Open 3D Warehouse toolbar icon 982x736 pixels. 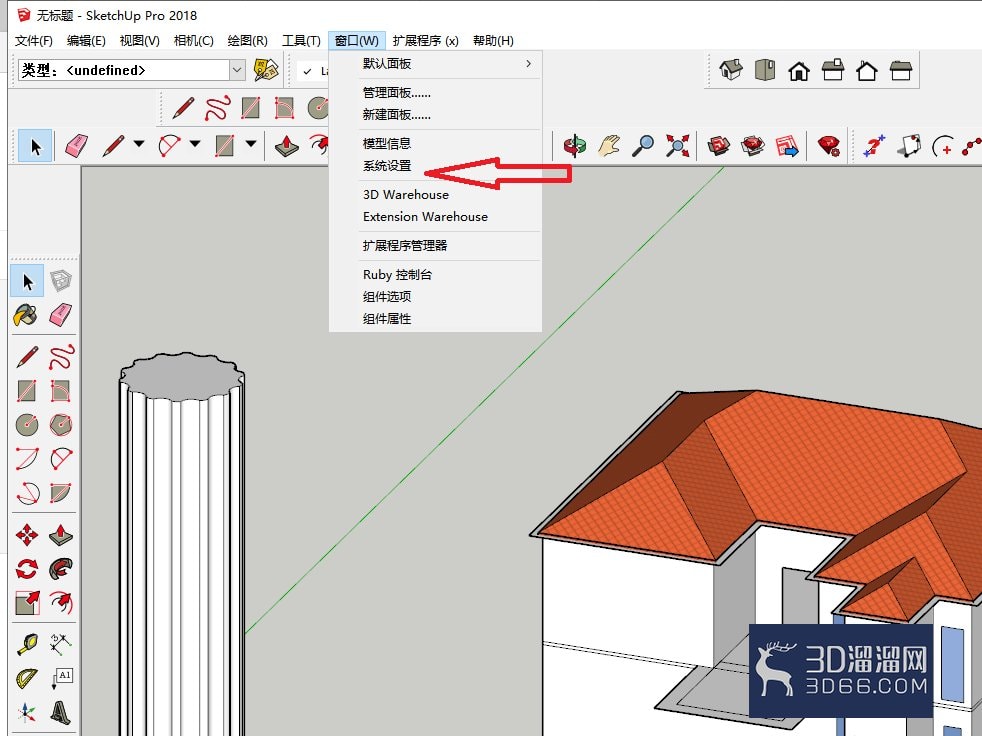tap(718, 145)
